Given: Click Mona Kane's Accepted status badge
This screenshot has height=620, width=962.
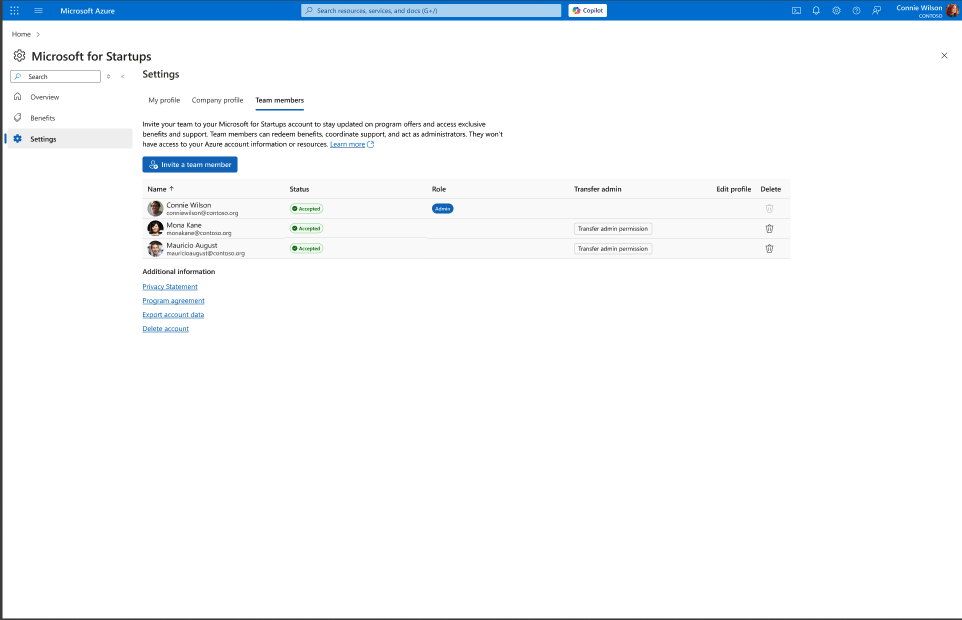Looking at the screenshot, I should coord(306,228).
